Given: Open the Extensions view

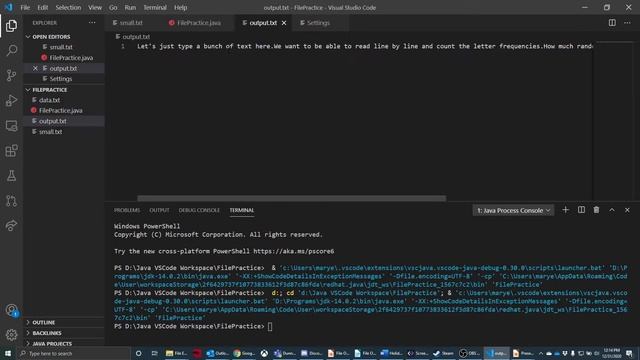Looking at the screenshot, I should pos(11,151).
